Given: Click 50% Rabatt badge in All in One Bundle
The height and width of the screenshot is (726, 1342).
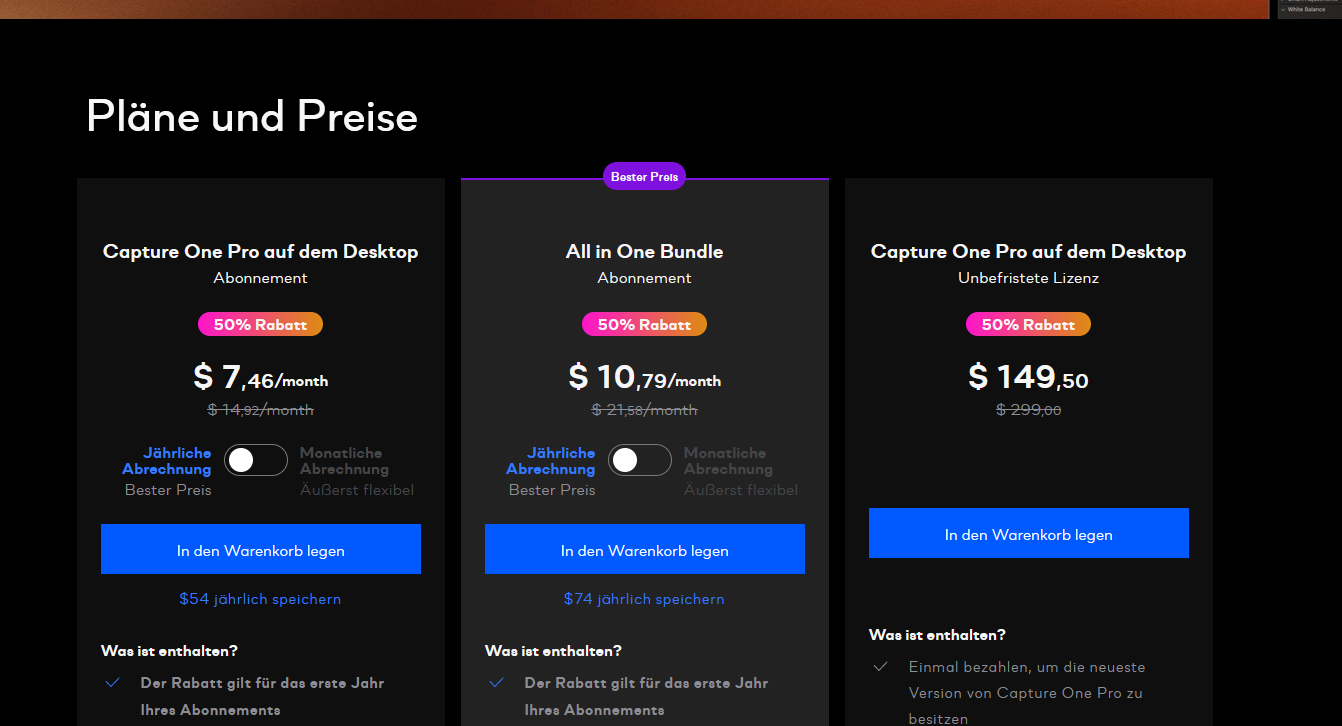Looking at the screenshot, I should coord(644,324).
